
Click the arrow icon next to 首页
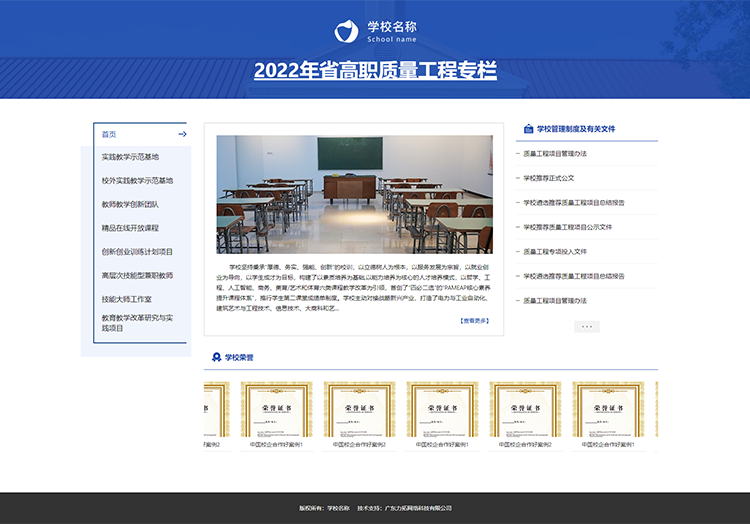click(x=182, y=133)
